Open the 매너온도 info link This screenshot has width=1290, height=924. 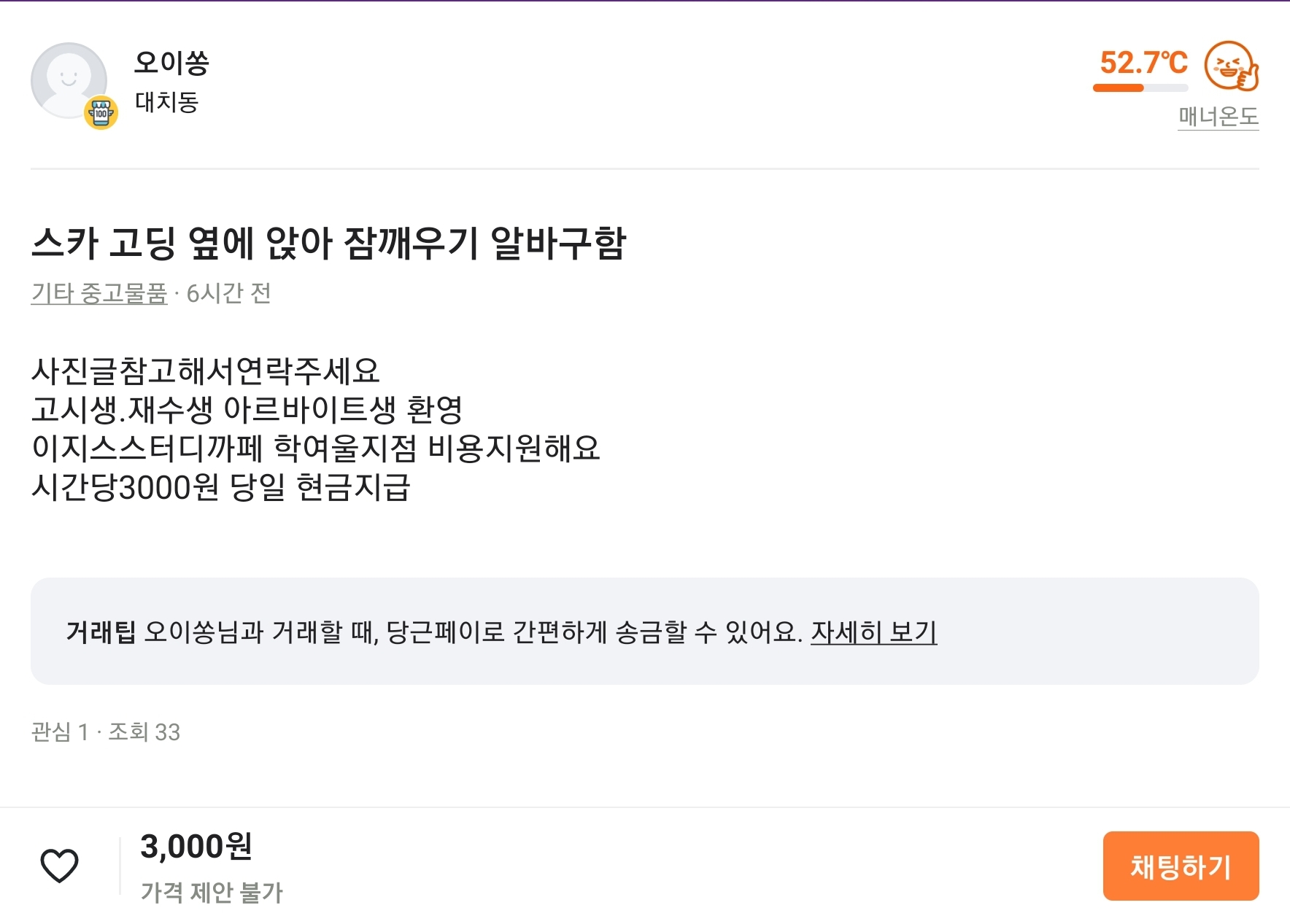1218,117
